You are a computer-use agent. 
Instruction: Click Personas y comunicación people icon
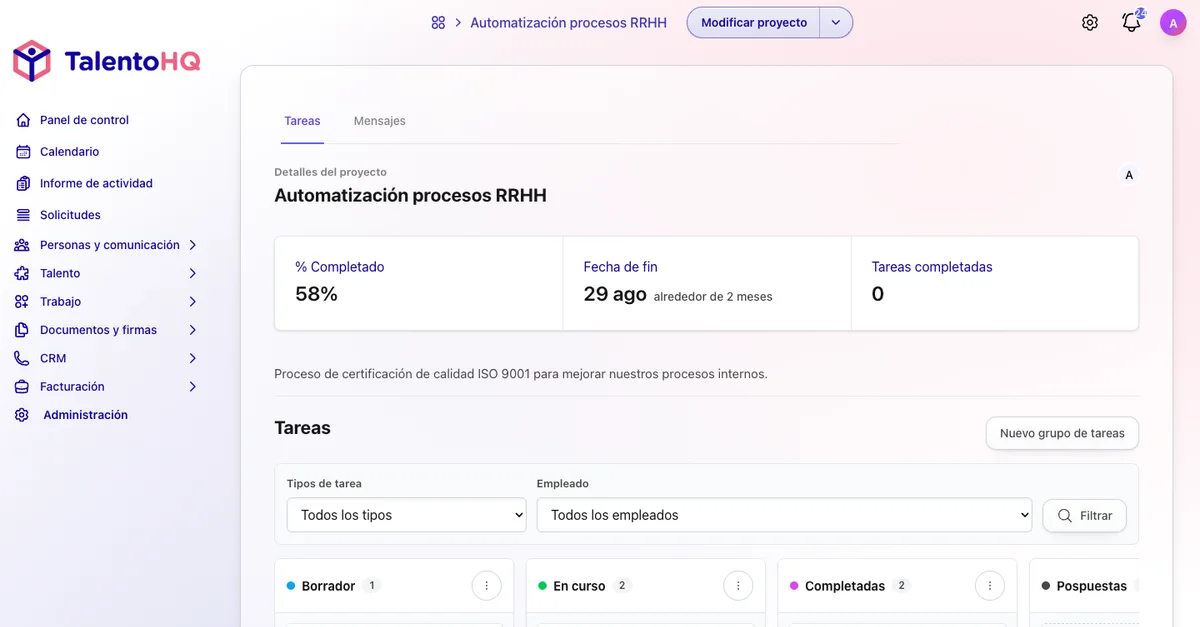point(22,245)
